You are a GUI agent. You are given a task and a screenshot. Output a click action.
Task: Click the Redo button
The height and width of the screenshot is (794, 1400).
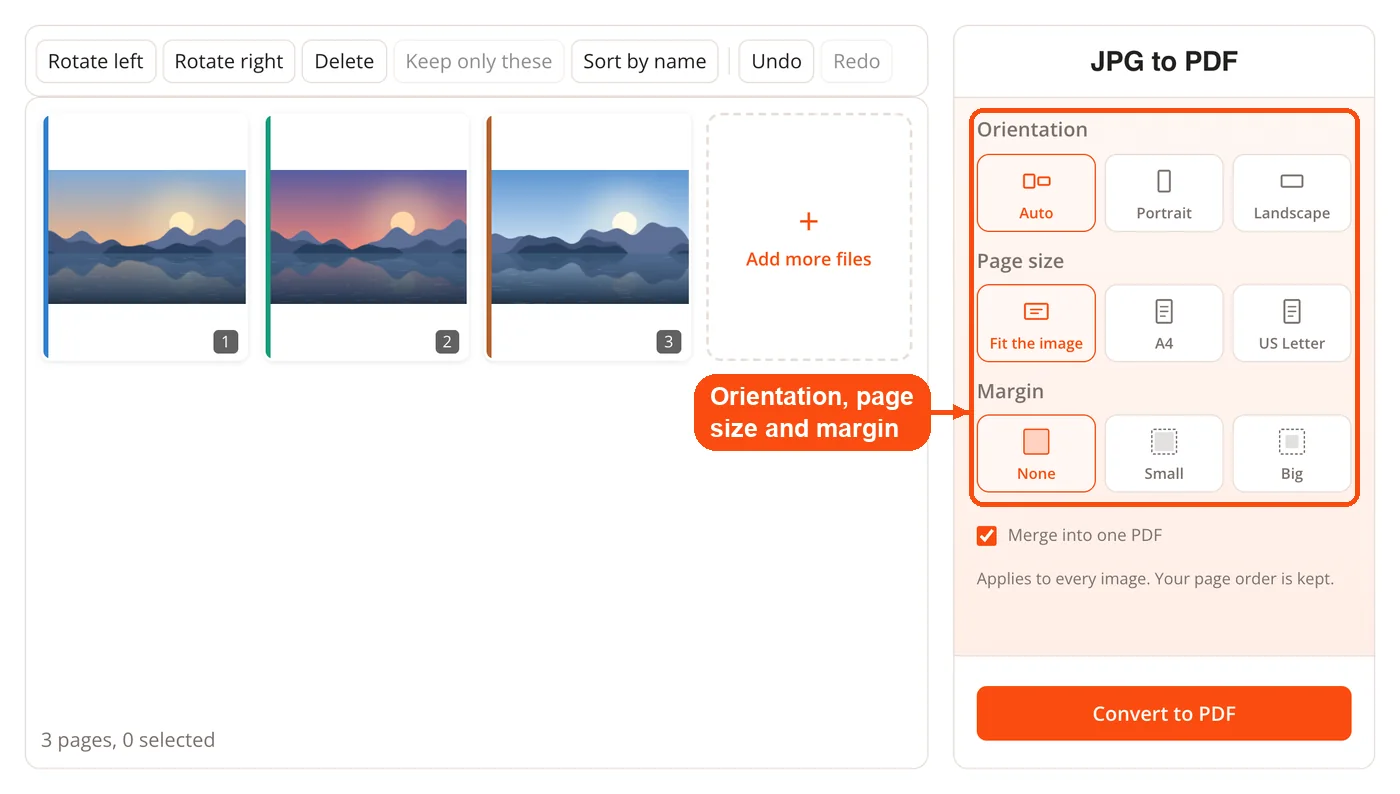(x=857, y=61)
